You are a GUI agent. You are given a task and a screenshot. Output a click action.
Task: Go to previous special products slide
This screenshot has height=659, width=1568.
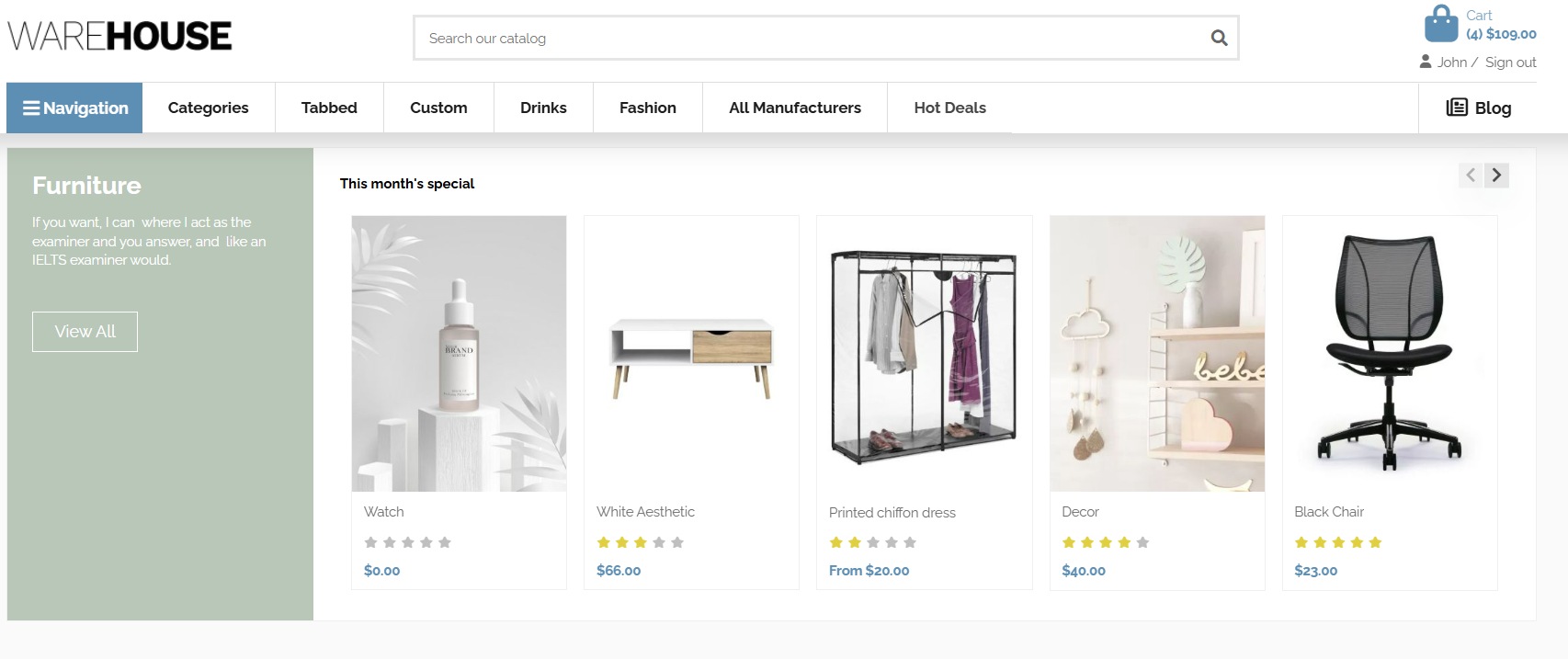(1471, 175)
